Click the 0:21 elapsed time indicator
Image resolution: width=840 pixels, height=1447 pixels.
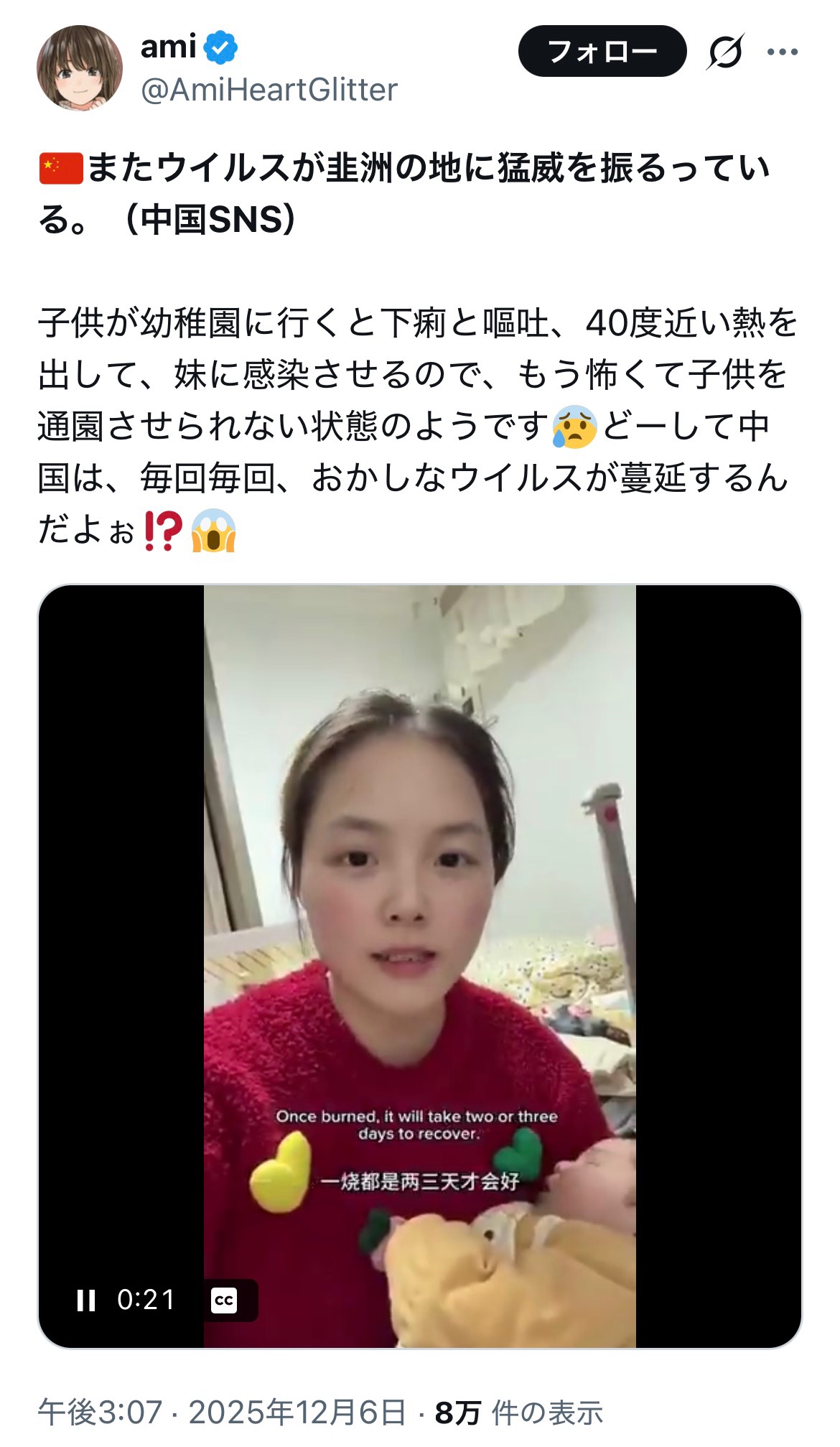pyautogui.click(x=146, y=1300)
